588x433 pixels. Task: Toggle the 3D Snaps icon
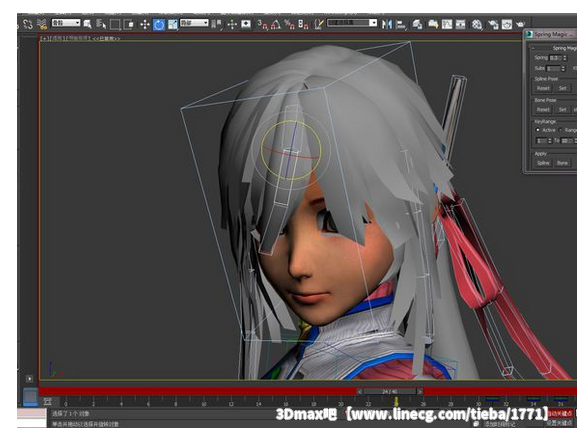click(262, 25)
